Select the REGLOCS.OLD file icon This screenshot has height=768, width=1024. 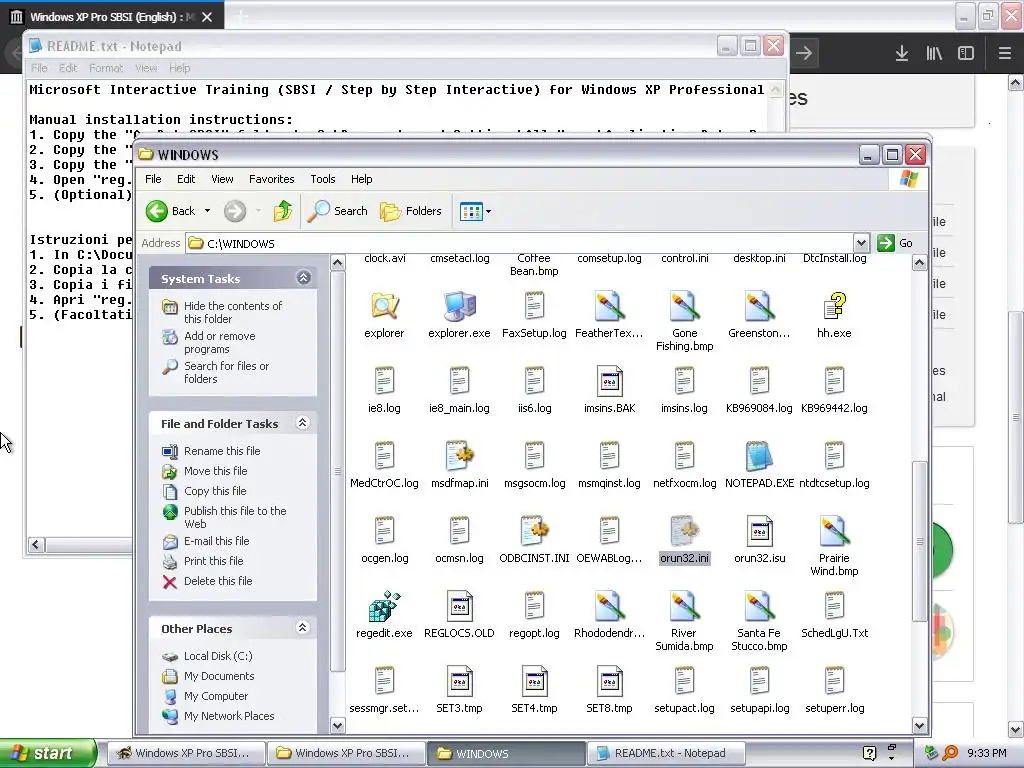(459, 606)
